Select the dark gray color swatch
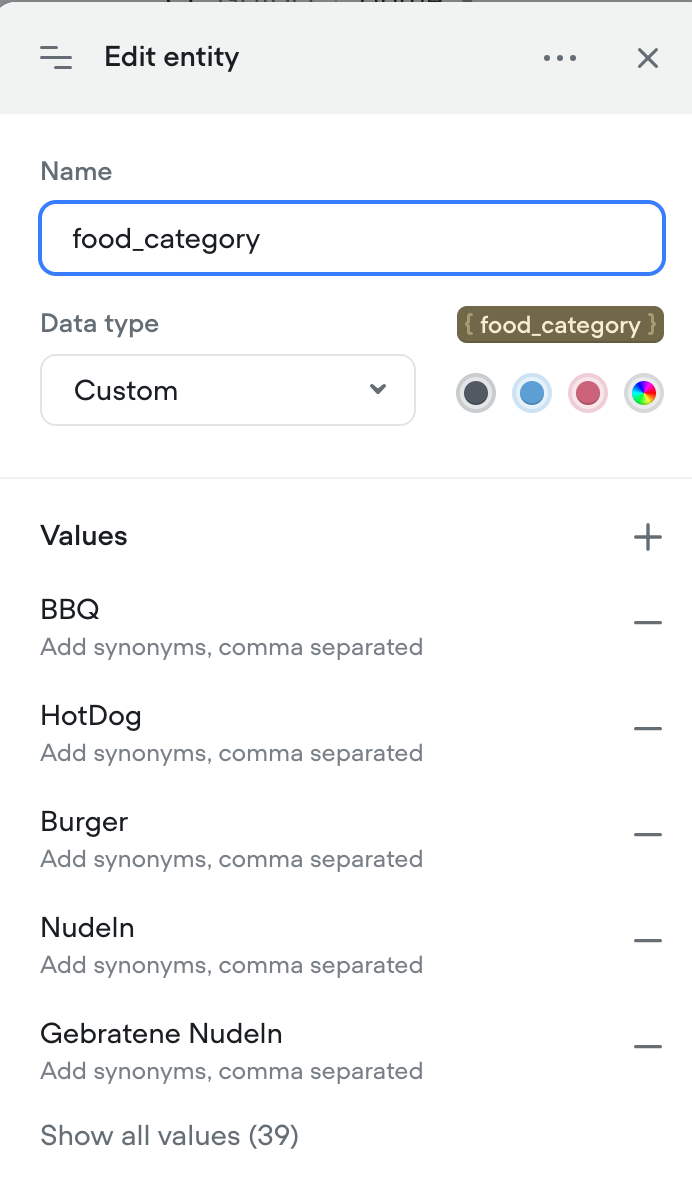Screen dimensions: 692x1182 pos(476,393)
